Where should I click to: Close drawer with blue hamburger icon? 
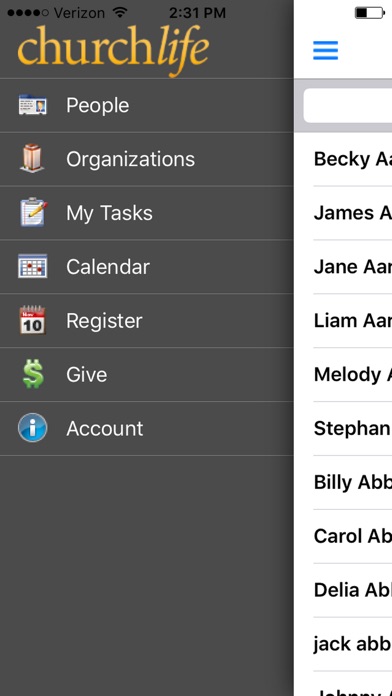[x=325, y=50]
